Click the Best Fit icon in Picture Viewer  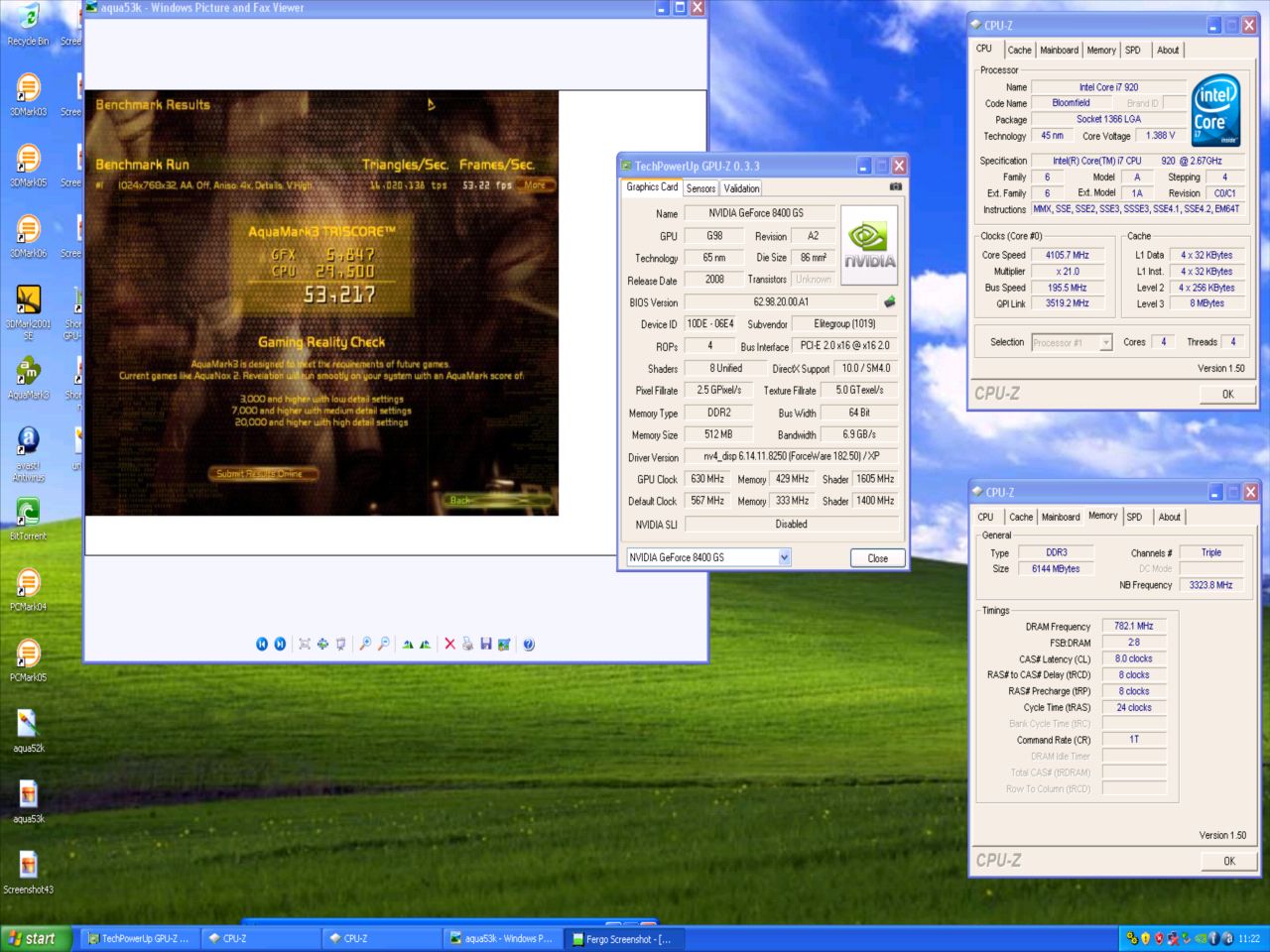[x=305, y=644]
